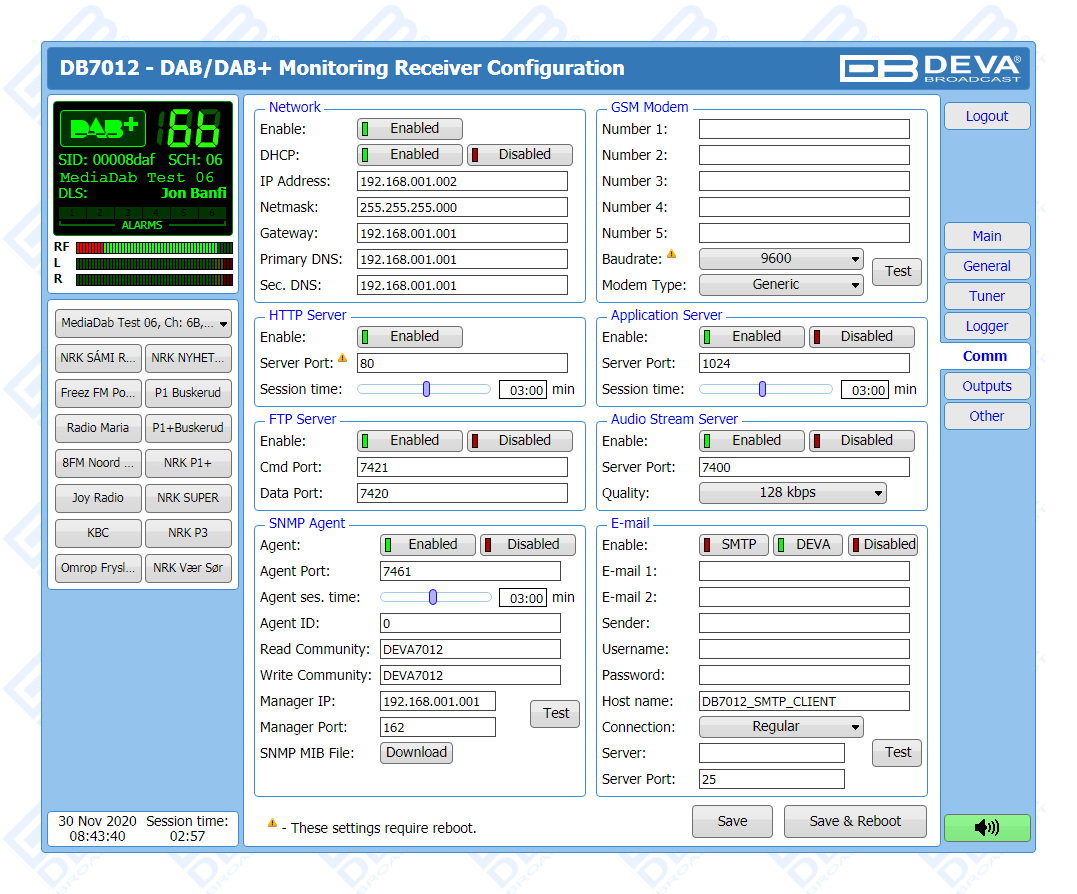
Task: Open the Outputs tab
Action: coord(986,386)
